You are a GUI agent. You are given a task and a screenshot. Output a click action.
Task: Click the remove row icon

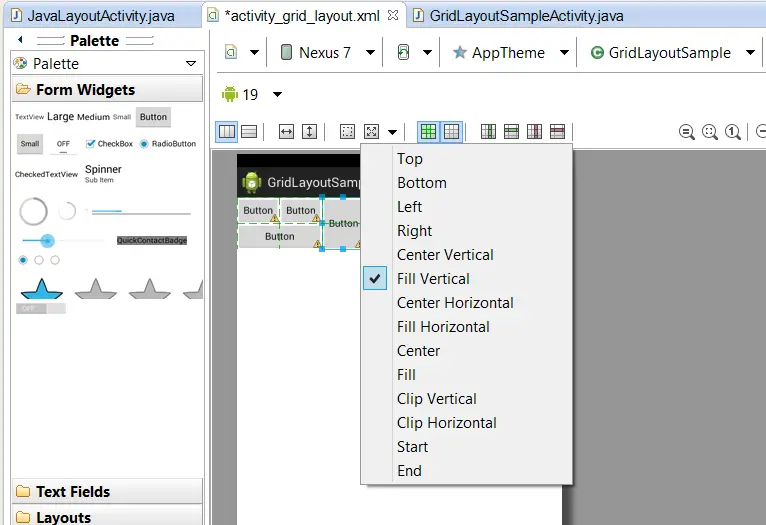[x=557, y=132]
